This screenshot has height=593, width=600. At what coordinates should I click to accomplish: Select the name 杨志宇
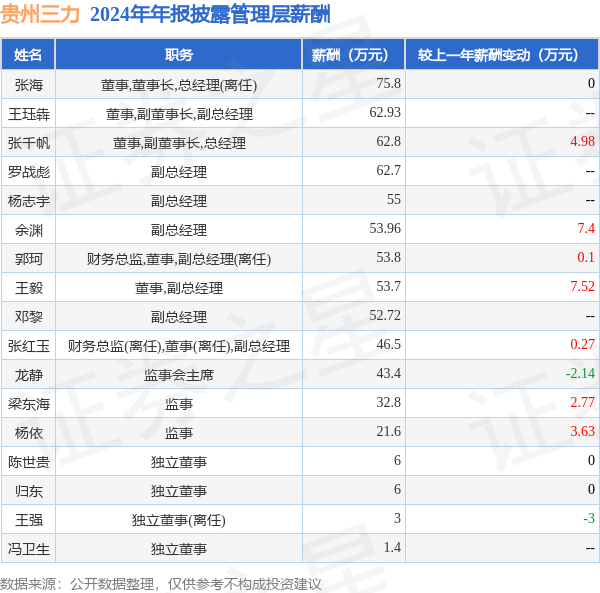coord(29,201)
